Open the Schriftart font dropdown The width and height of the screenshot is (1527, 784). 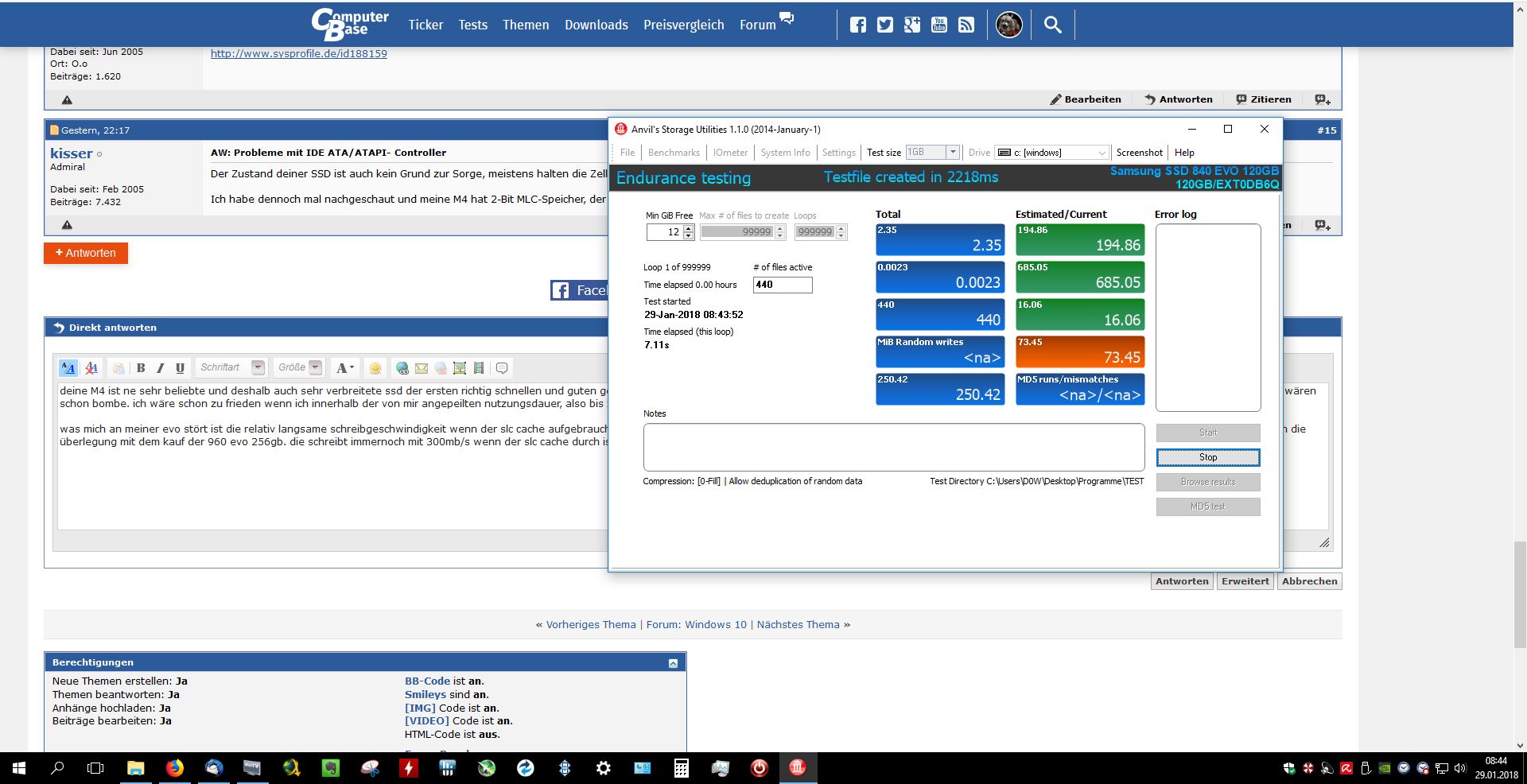(x=231, y=367)
